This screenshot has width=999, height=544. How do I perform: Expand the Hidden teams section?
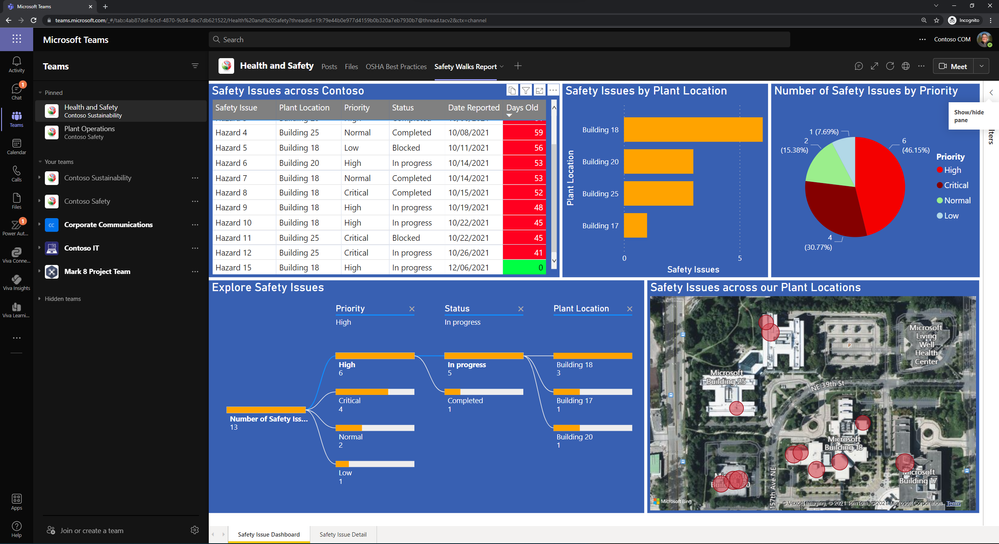point(40,299)
